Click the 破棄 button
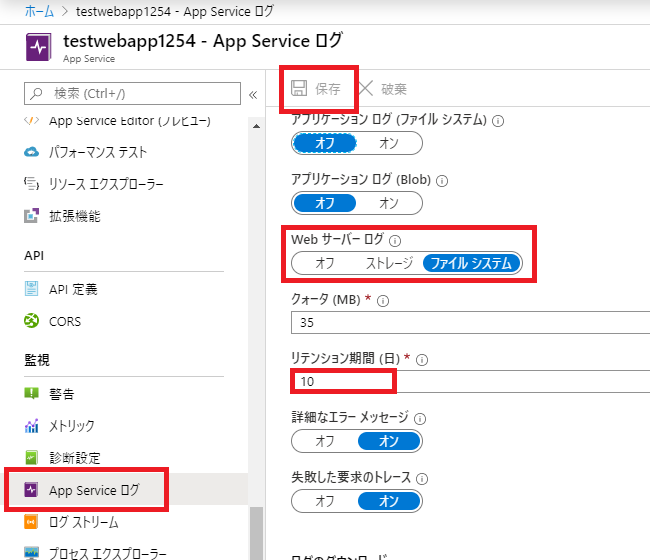This screenshot has width=650, height=560. point(383,88)
